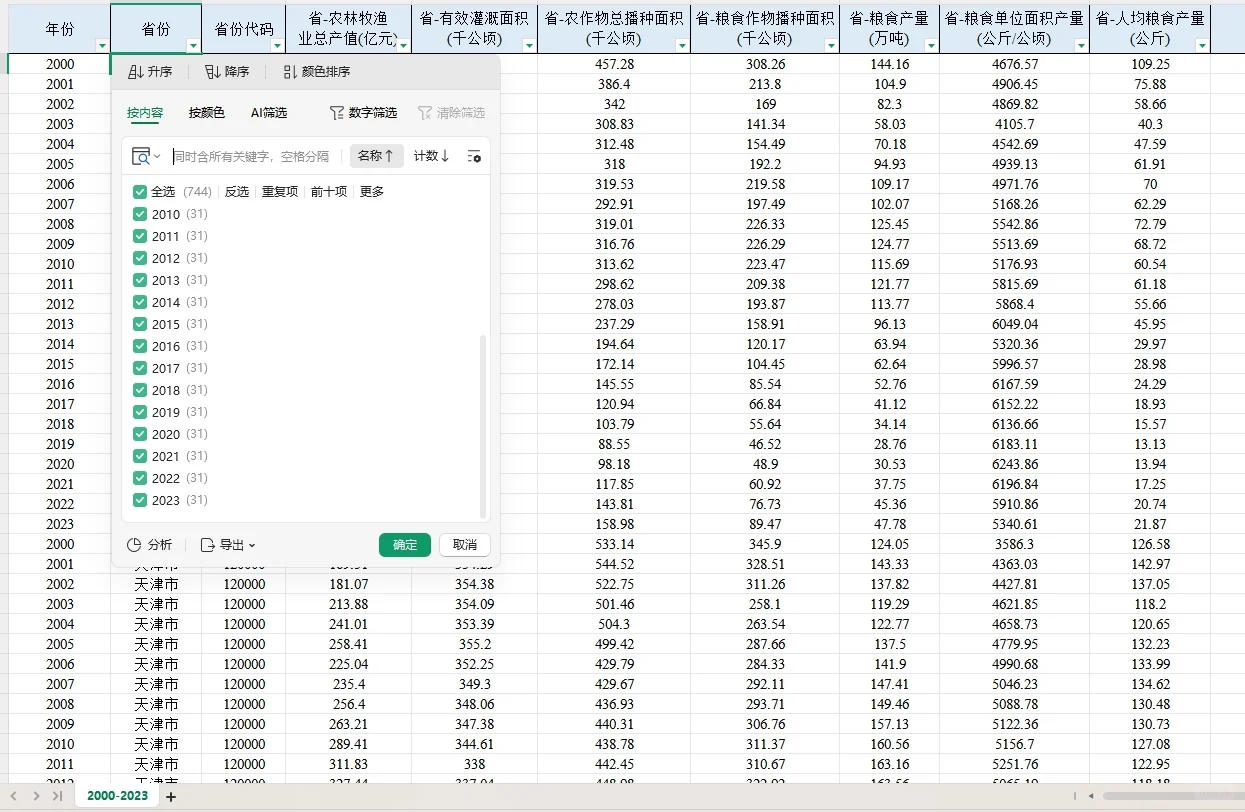Click 反选 to invert selection

click(237, 190)
